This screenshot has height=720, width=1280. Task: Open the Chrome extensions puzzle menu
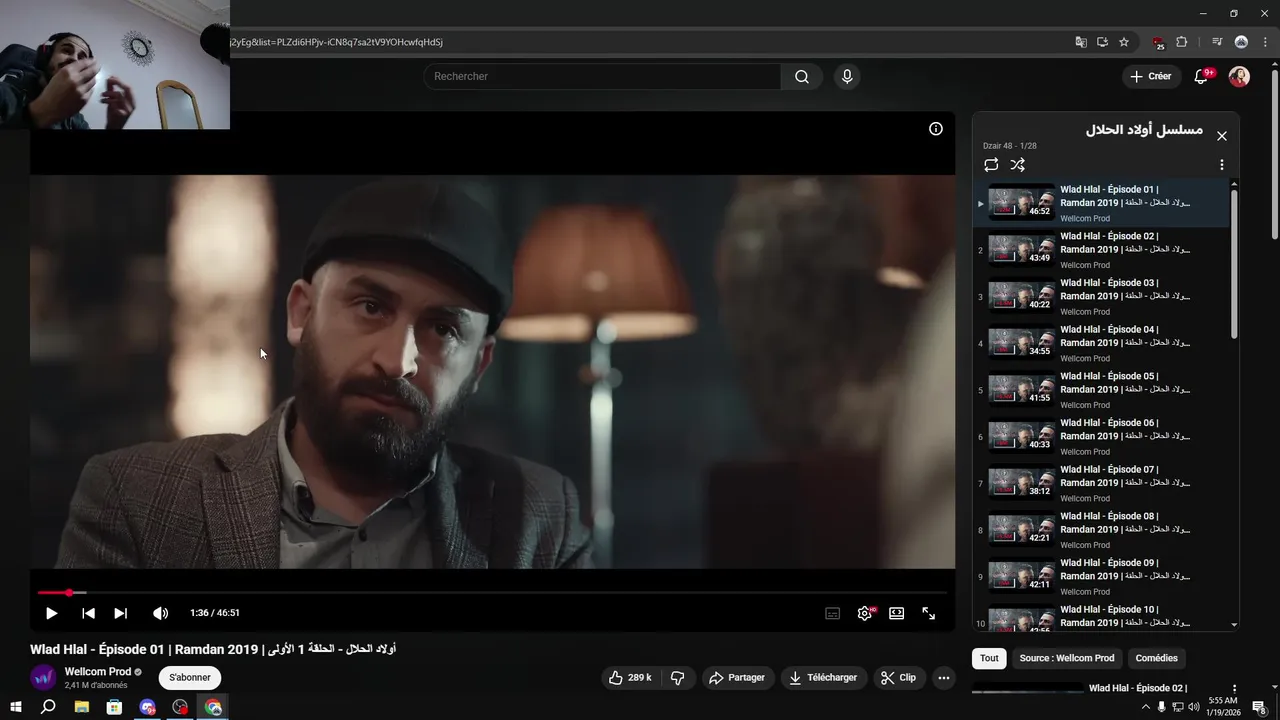(x=1182, y=42)
